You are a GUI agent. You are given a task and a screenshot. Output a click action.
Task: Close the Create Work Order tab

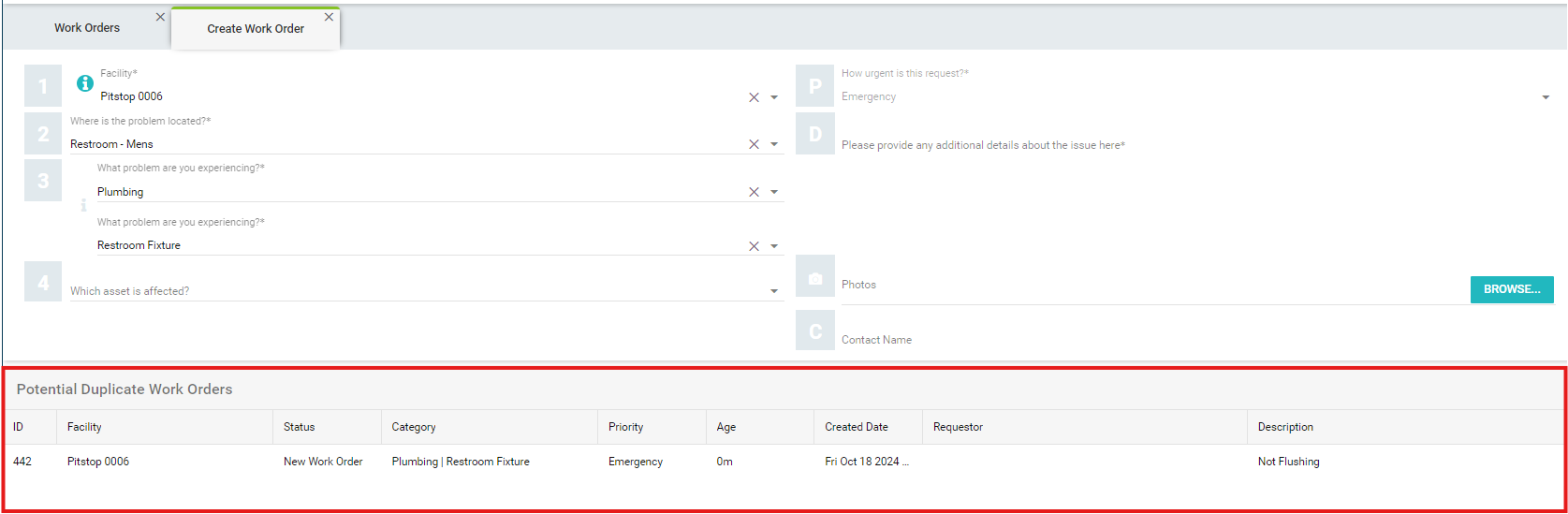(329, 17)
